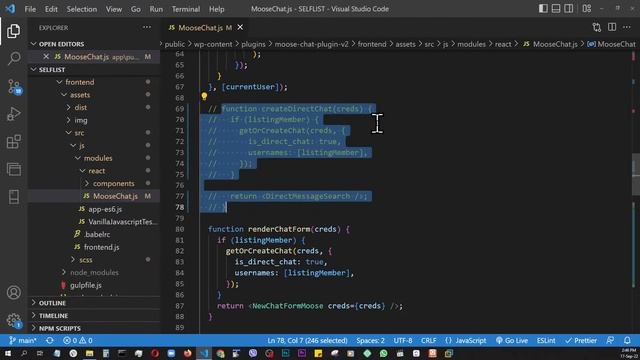Click the Synchronize Changes icon in status bar

coord(50,340)
